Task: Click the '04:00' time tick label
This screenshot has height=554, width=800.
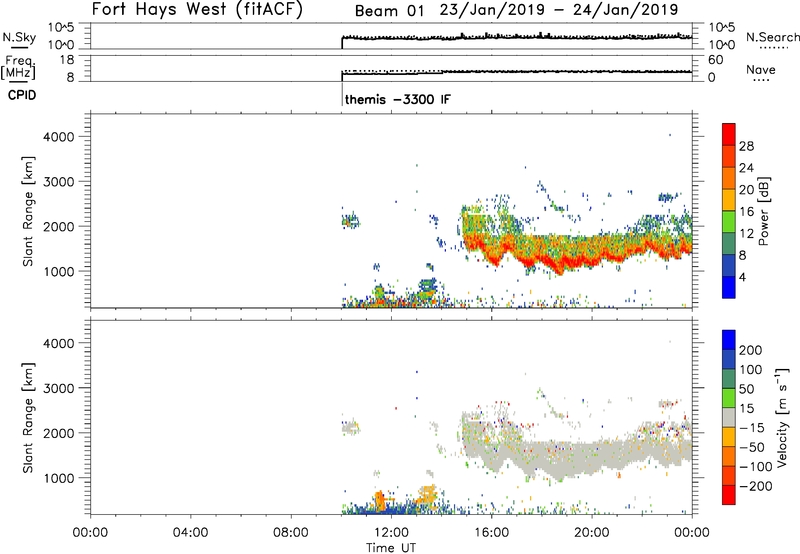Action: click(x=191, y=533)
